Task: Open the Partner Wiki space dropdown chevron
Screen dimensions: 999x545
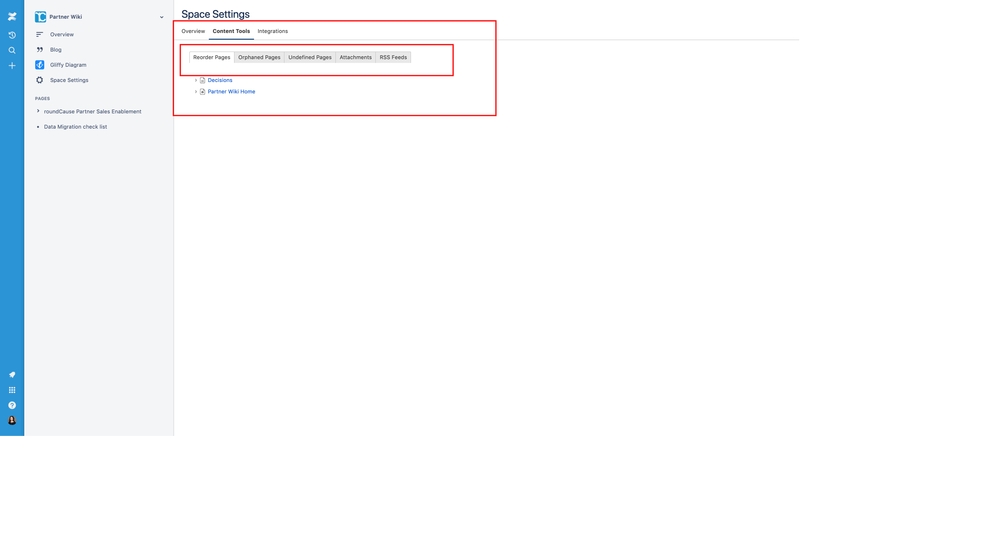Action: point(161,17)
